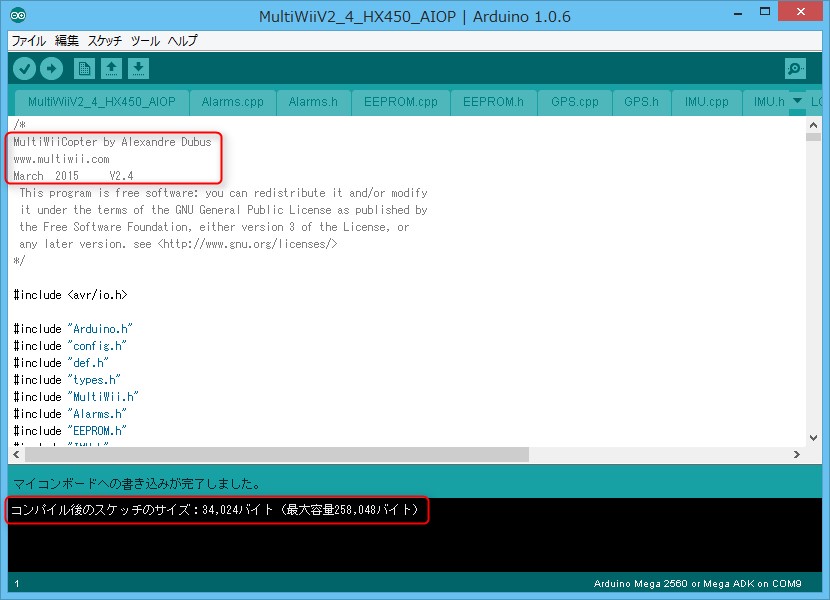Screen dimensions: 830x600
Task: Open the Serial Monitor magnifier icon
Action: 795,68
